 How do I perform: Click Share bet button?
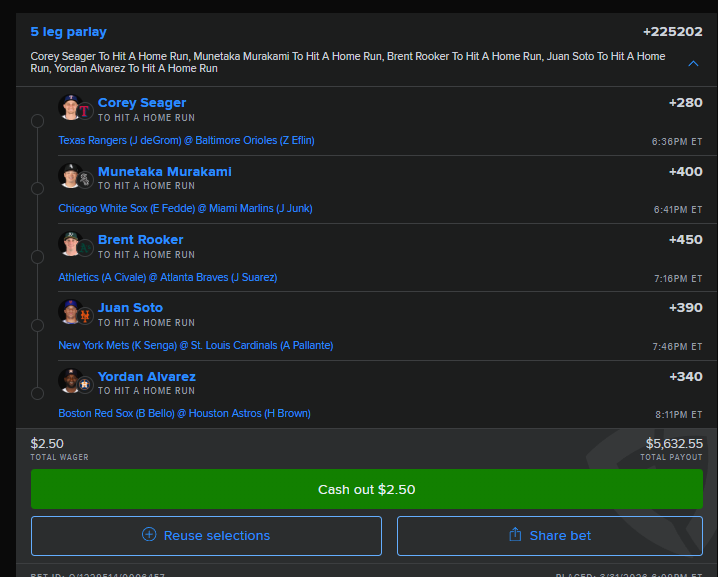(550, 536)
